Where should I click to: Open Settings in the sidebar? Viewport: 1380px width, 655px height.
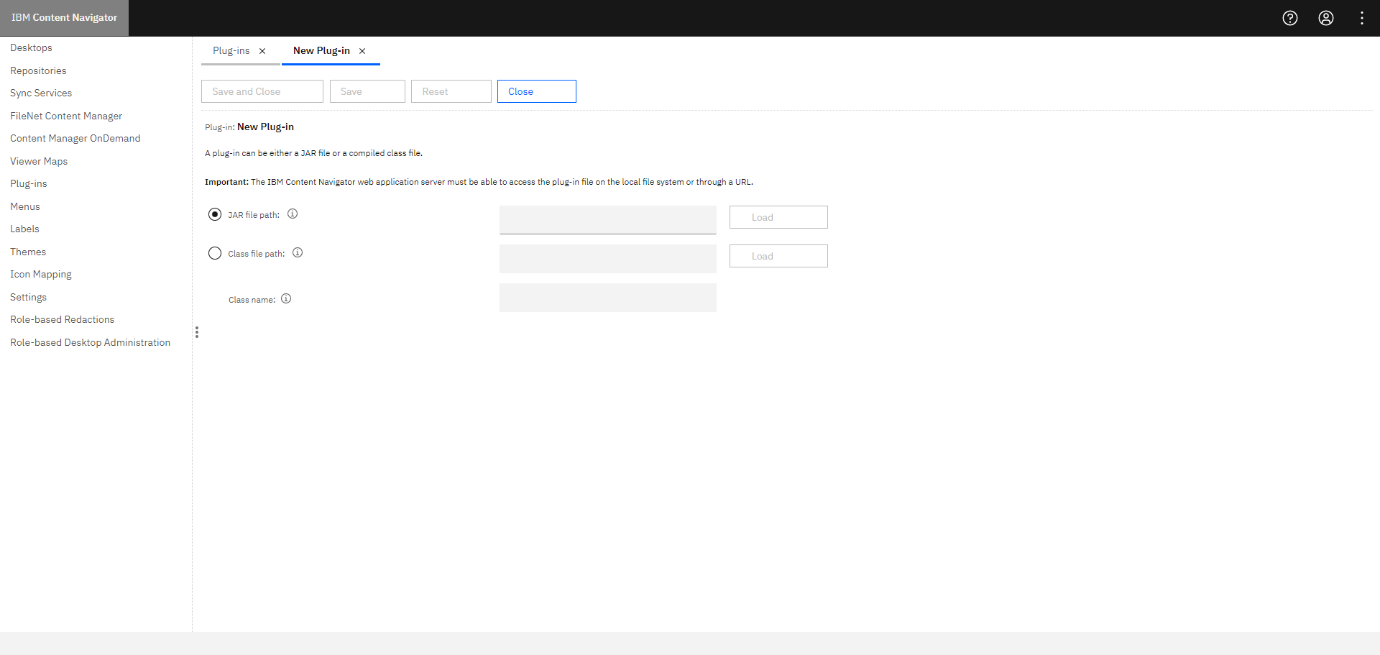(28, 296)
